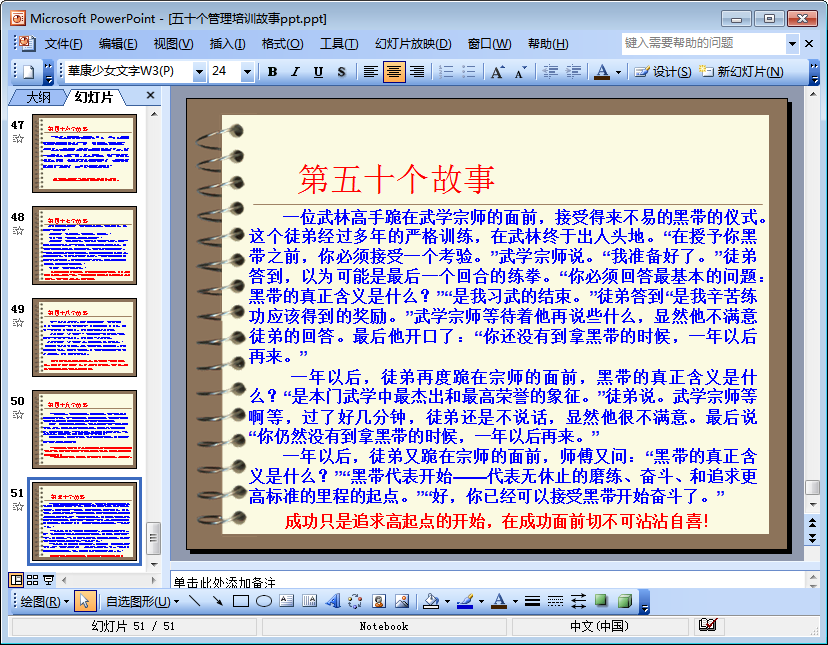Choose line style thickness
The height and width of the screenshot is (645, 828).
[x=532, y=601]
